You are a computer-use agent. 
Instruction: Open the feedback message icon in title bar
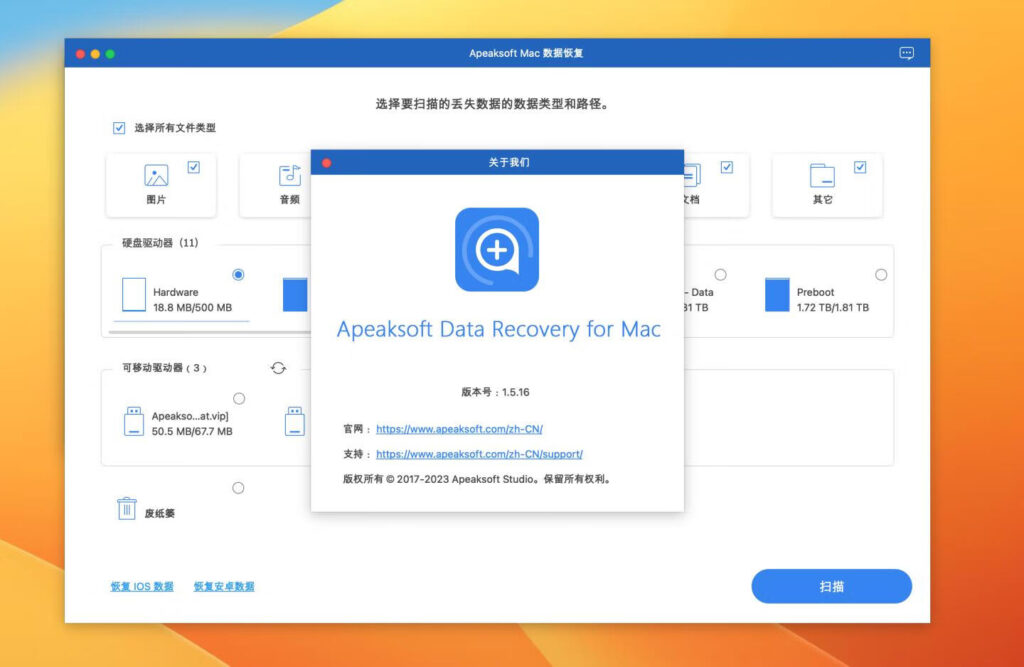[907, 53]
